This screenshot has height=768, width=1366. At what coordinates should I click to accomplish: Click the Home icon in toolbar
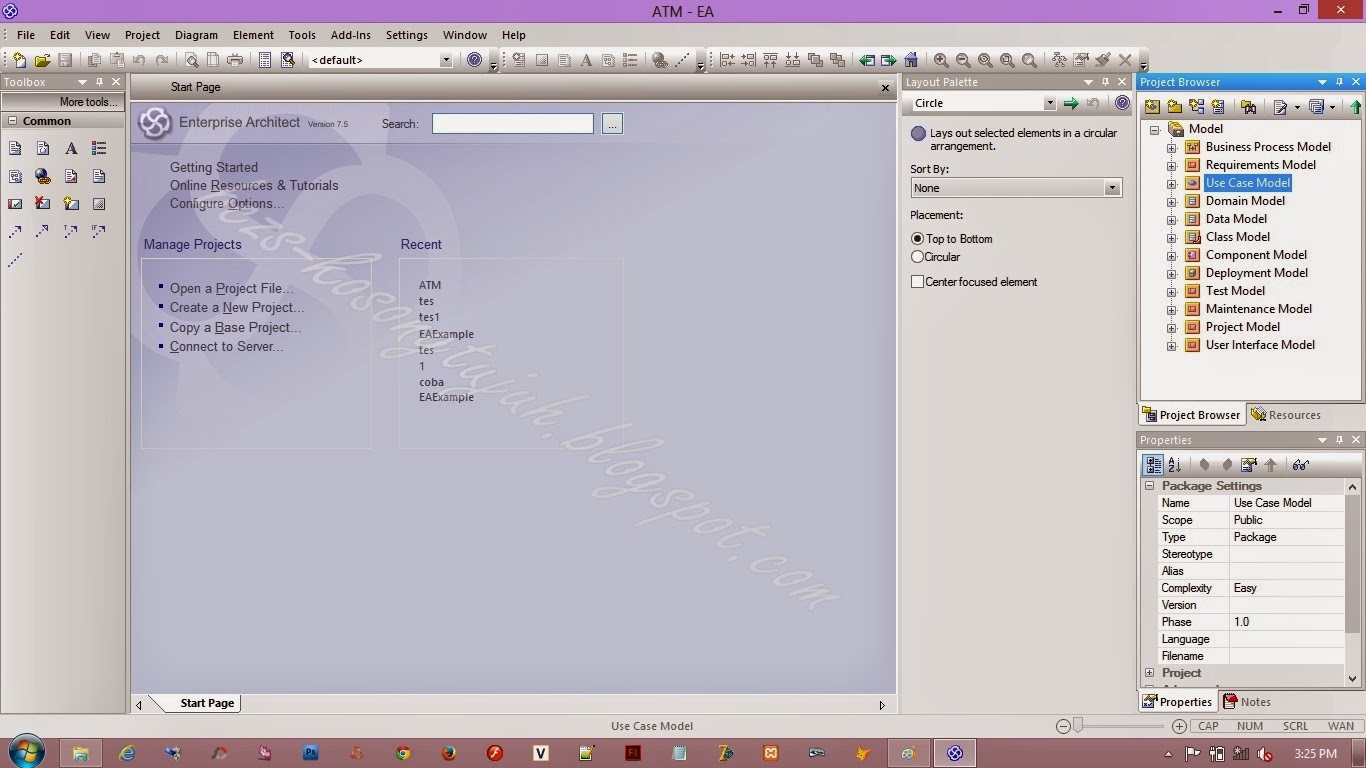pyautogui.click(x=911, y=60)
